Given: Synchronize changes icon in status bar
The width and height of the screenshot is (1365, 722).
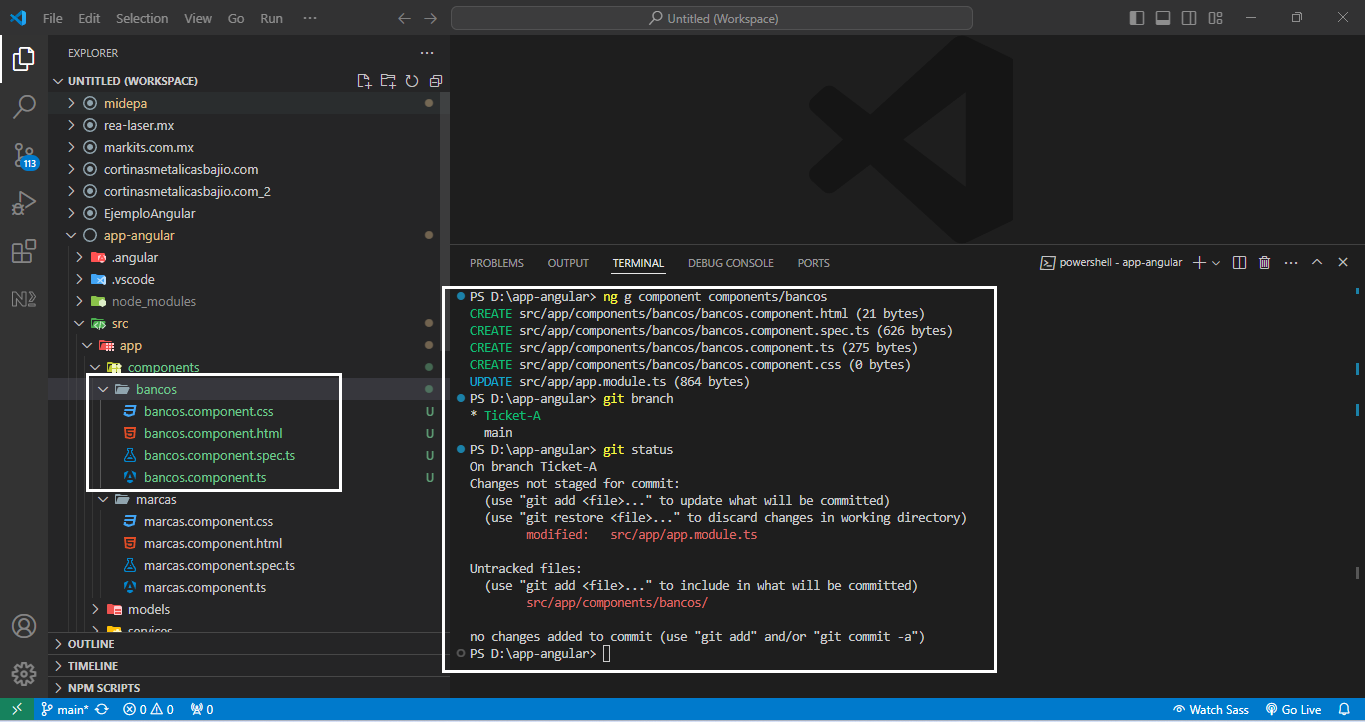Looking at the screenshot, I should point(101,710).
